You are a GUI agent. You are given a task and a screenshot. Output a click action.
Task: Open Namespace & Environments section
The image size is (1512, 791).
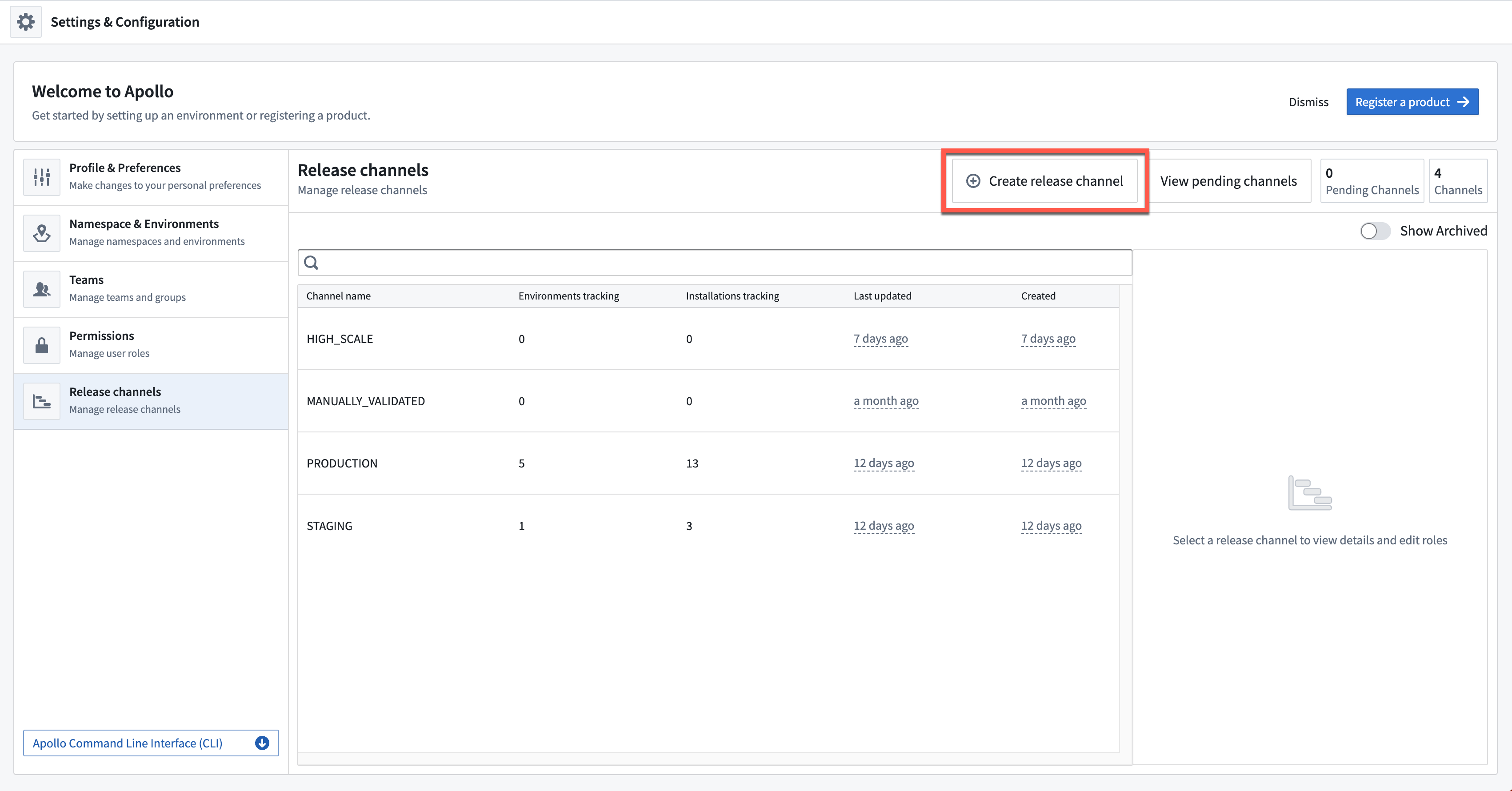151,233
